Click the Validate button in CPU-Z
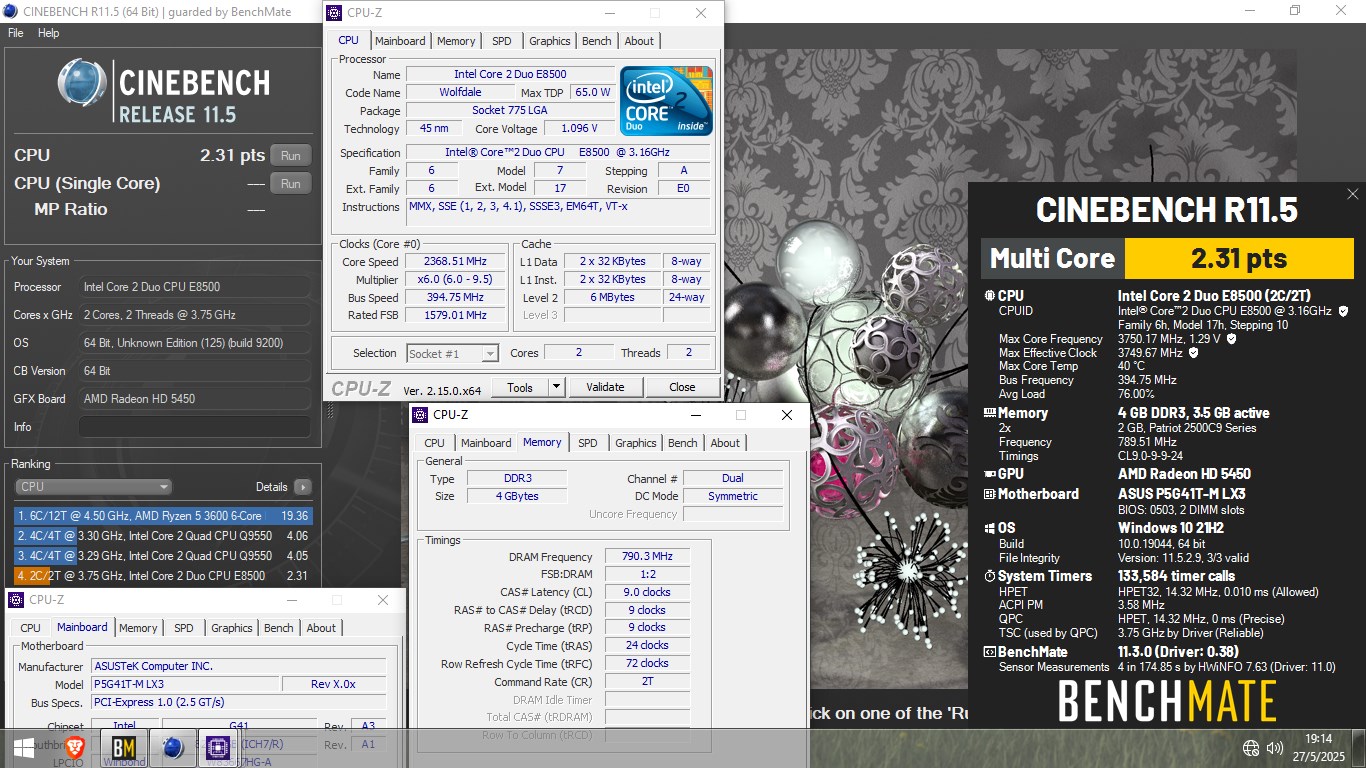The height and width of the screenshot is (768, 1366). tap(605, 387)
